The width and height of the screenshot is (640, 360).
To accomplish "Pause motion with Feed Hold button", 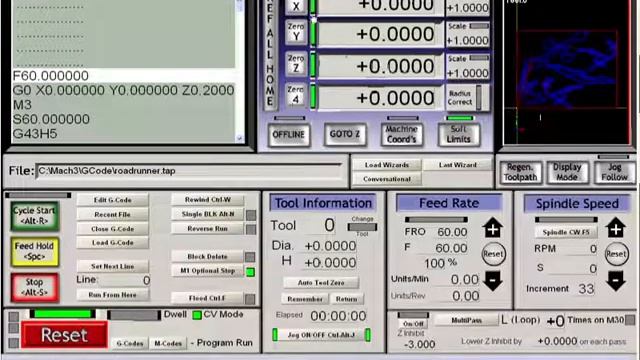I will (x=34, y=251).
